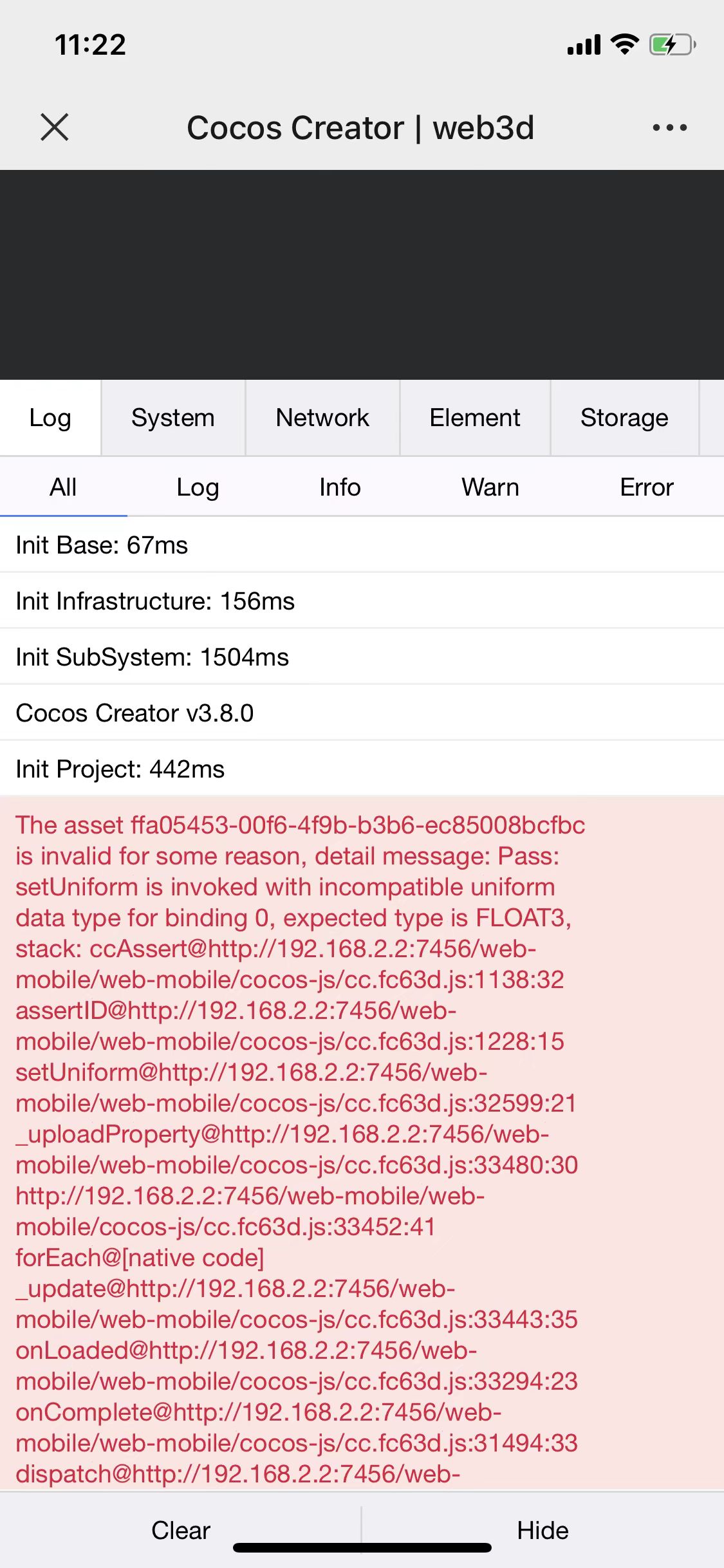Open the three-dot more options menu

click(669, 127)
